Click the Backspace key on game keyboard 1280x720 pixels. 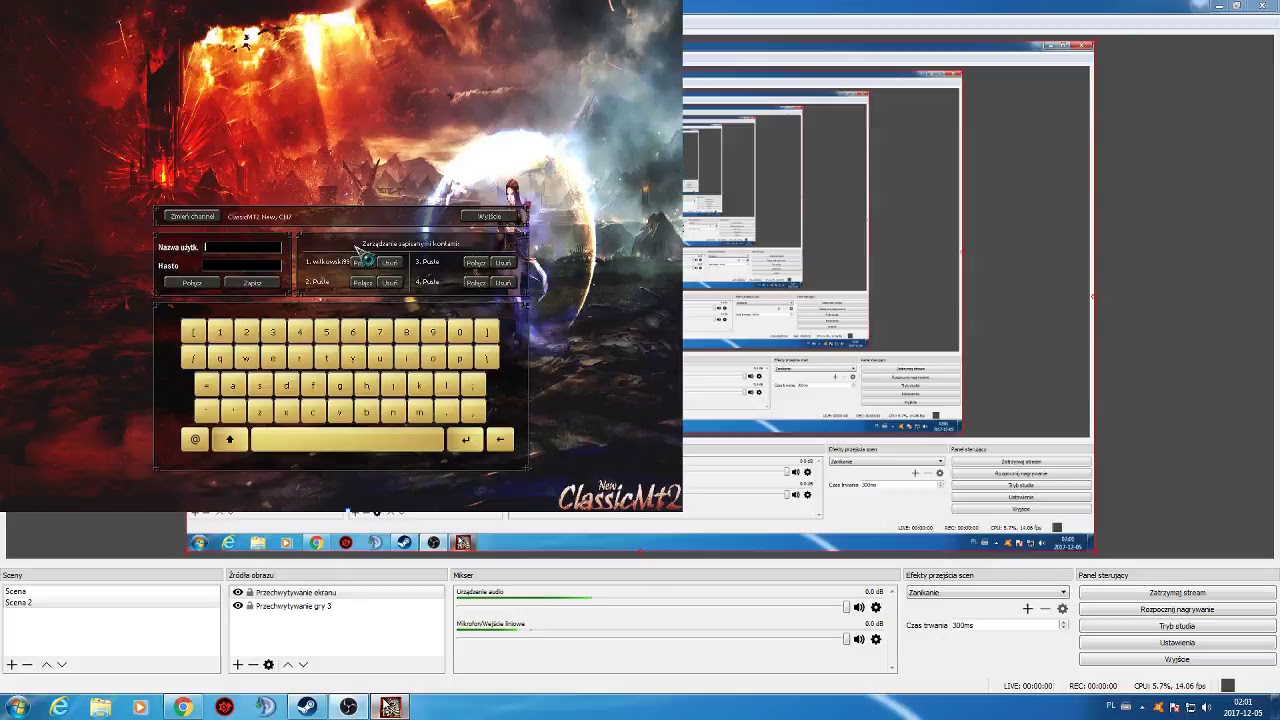(x=500, y=439)
